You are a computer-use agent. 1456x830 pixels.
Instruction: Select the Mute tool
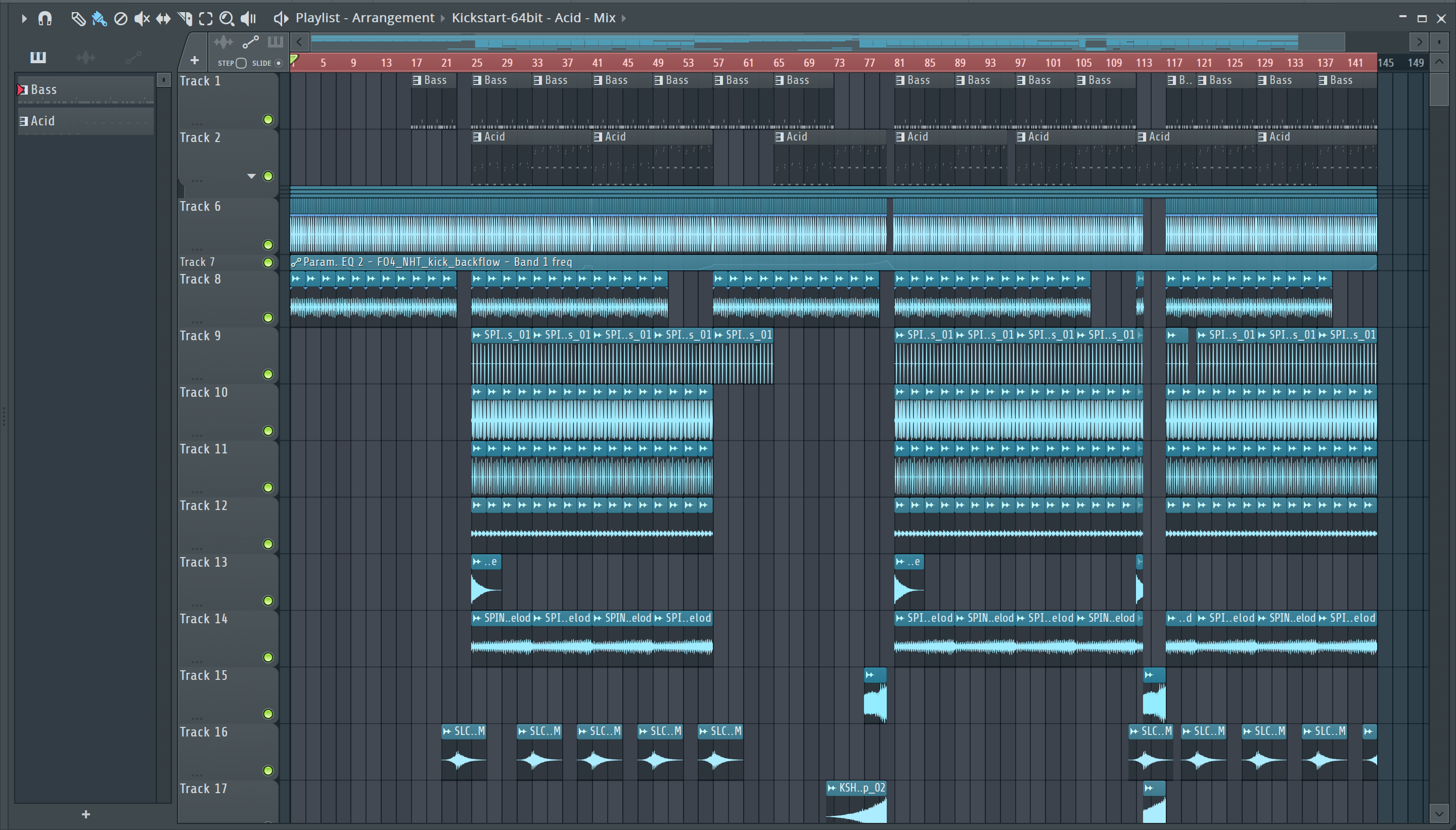142,19
